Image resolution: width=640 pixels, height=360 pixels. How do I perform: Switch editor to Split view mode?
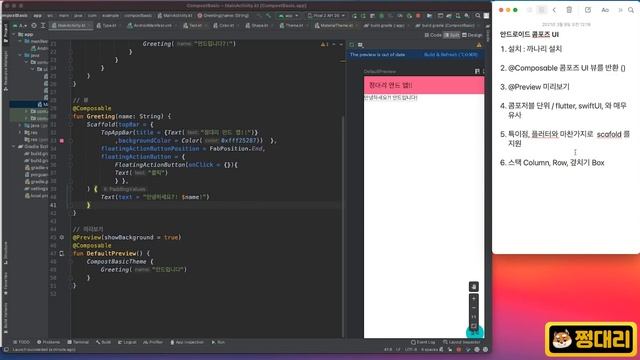coord(451,35)
